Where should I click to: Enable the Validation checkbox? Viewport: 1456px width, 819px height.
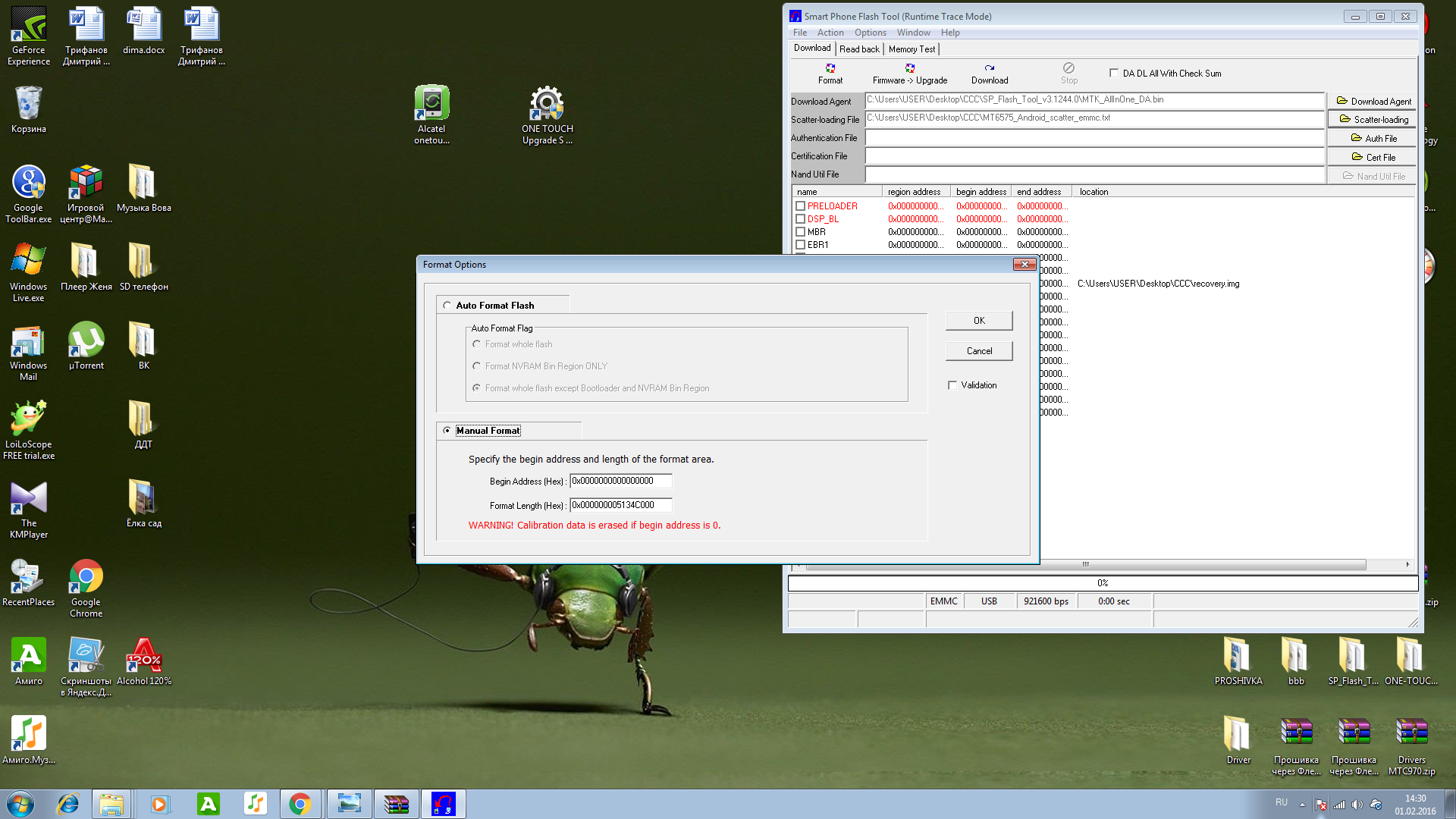(952, 385)
